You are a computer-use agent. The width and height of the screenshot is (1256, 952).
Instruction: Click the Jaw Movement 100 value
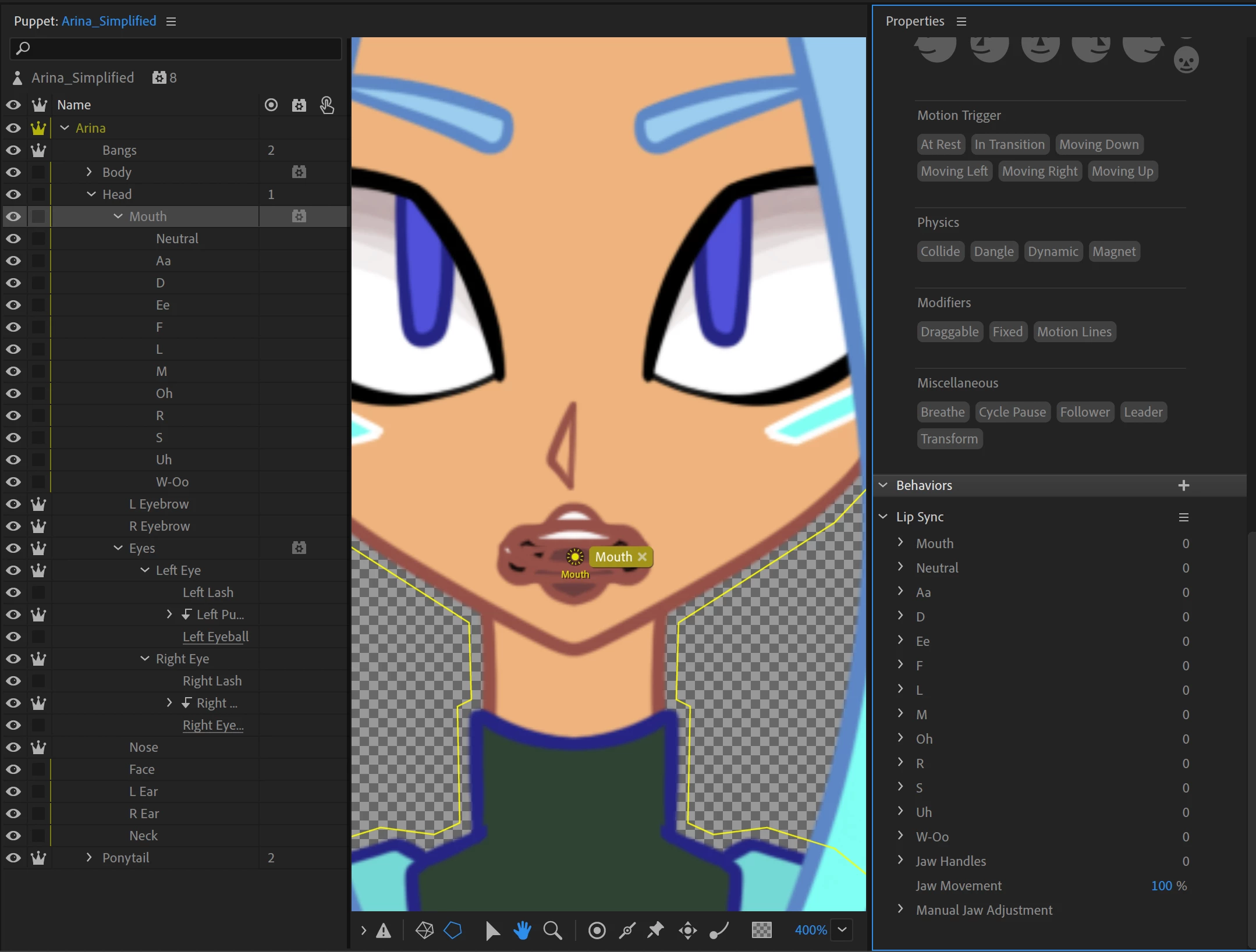tap(1161, 886)
